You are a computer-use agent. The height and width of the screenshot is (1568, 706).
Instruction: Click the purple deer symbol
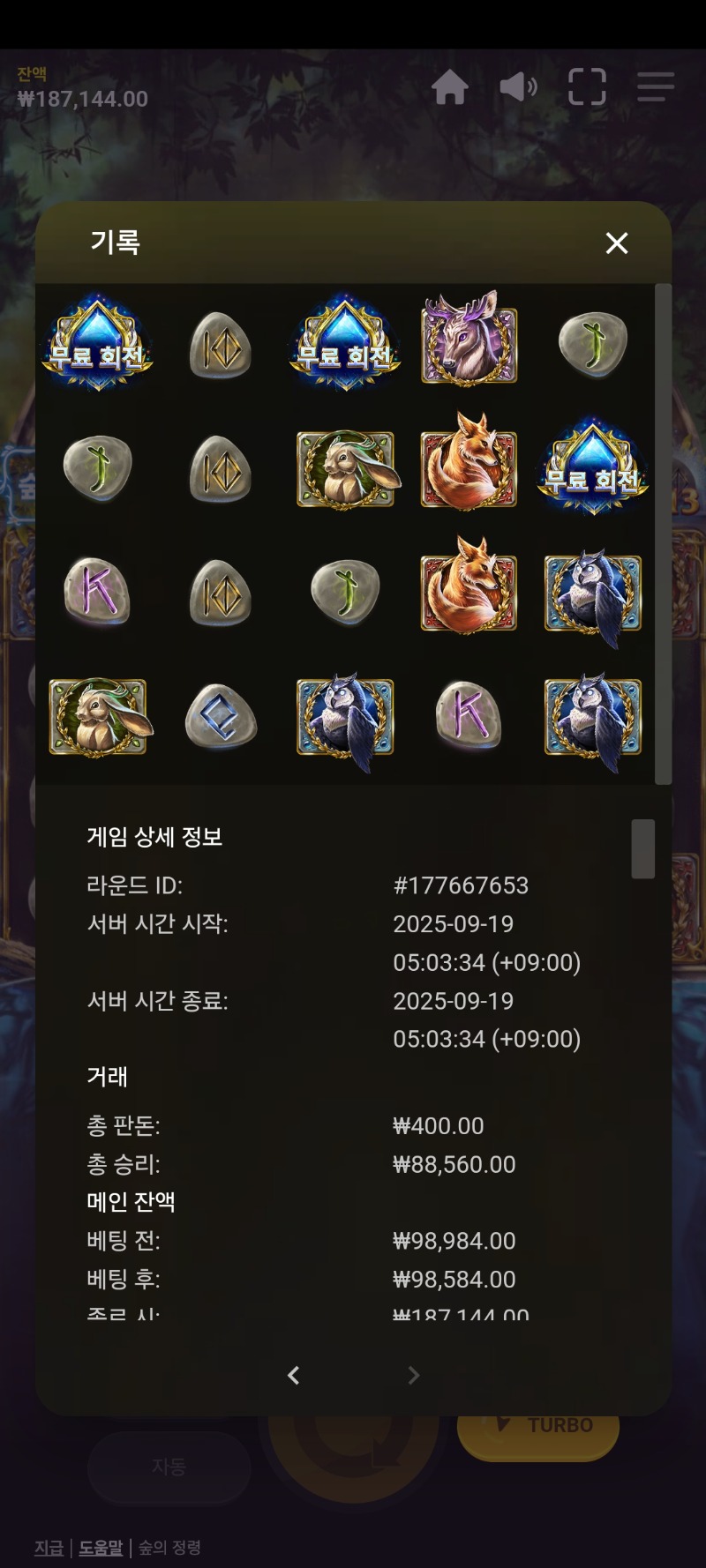coord(469,338)
